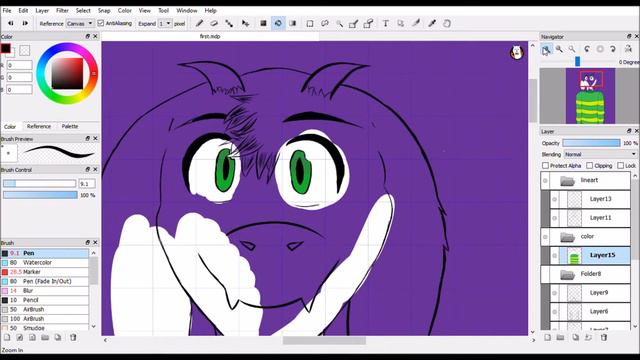Viewport: 640px width, 360px height.
Task: Collapse the color folder
Action: [x=567, y=237]
